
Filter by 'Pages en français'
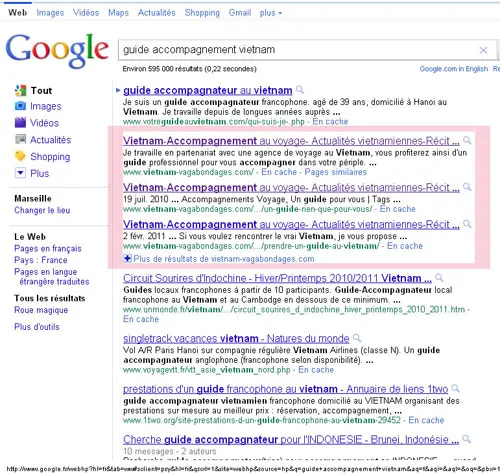[48, 249]
